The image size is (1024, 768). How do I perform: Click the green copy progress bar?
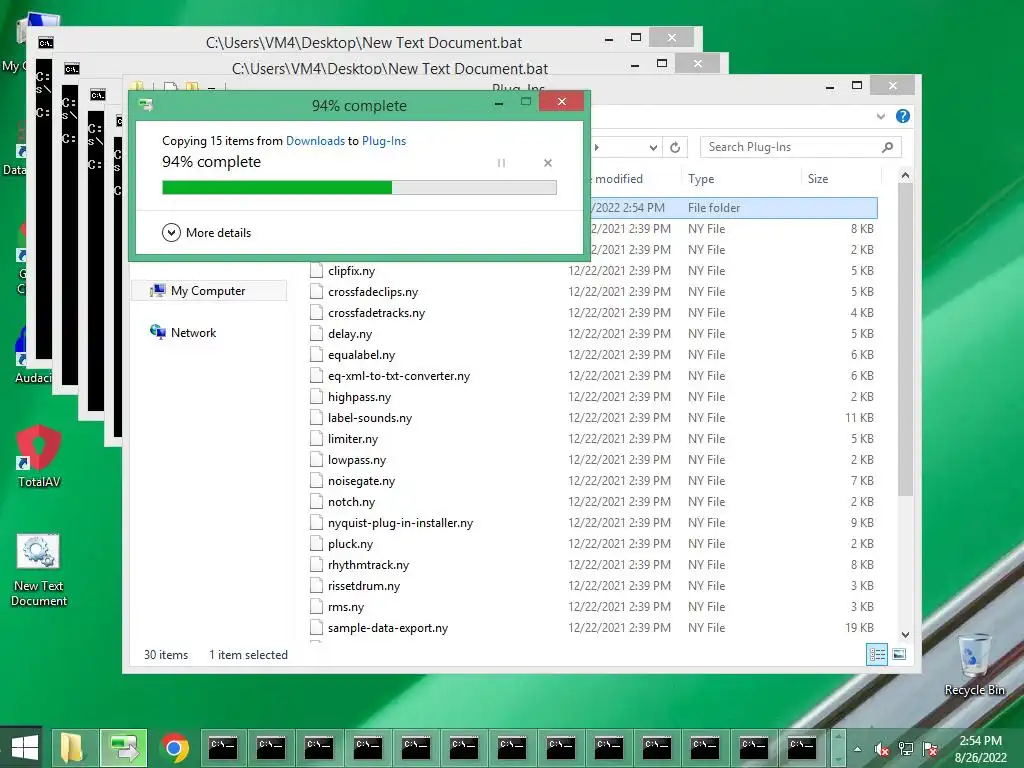tap(359, 187)
